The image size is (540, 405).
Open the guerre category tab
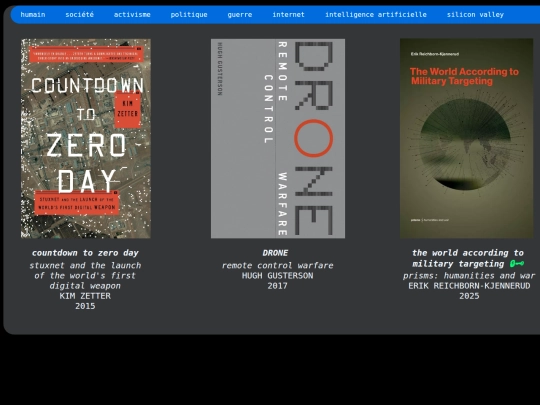[x=240, y=14]
